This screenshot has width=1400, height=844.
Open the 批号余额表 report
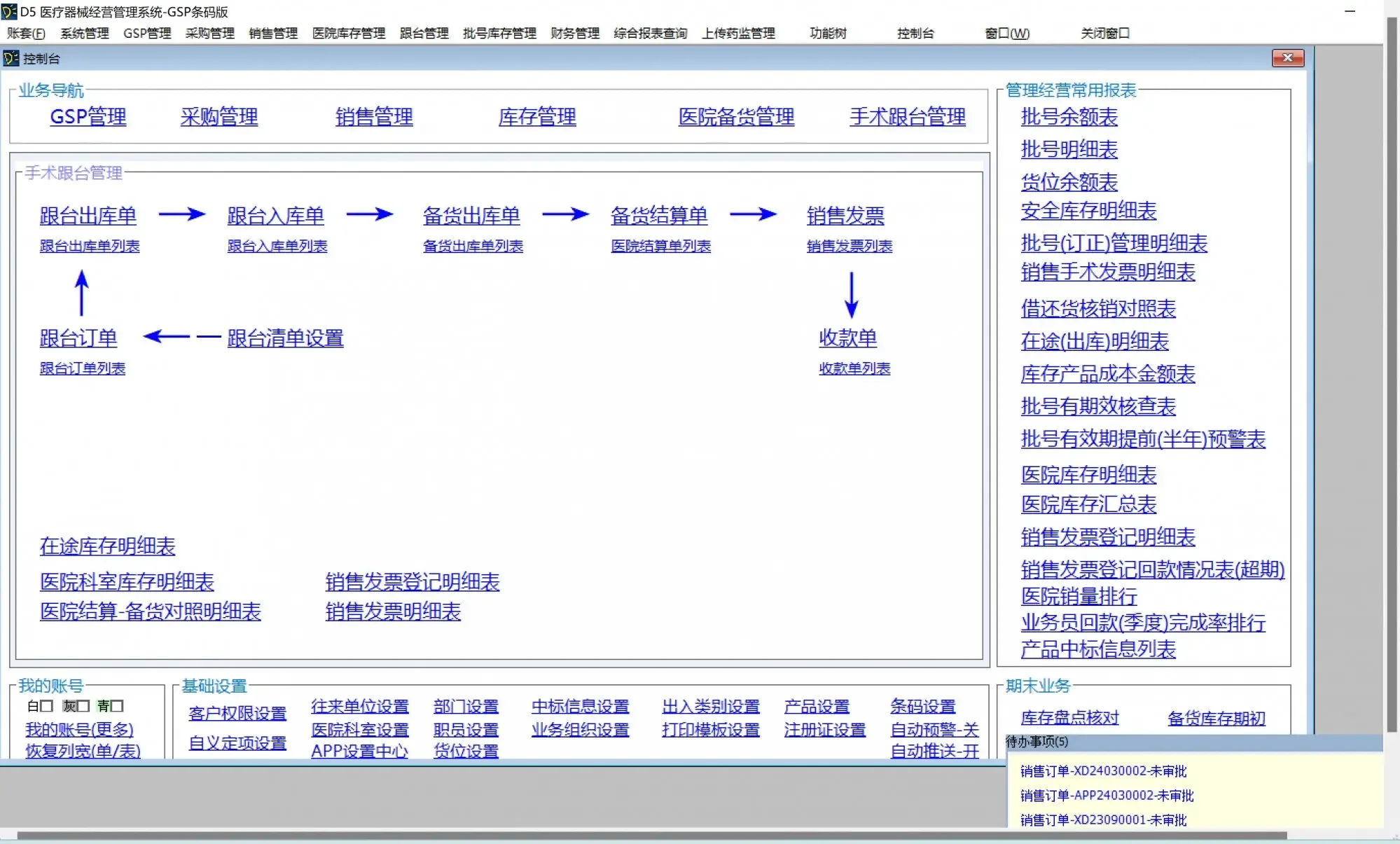coord(1069,116)
